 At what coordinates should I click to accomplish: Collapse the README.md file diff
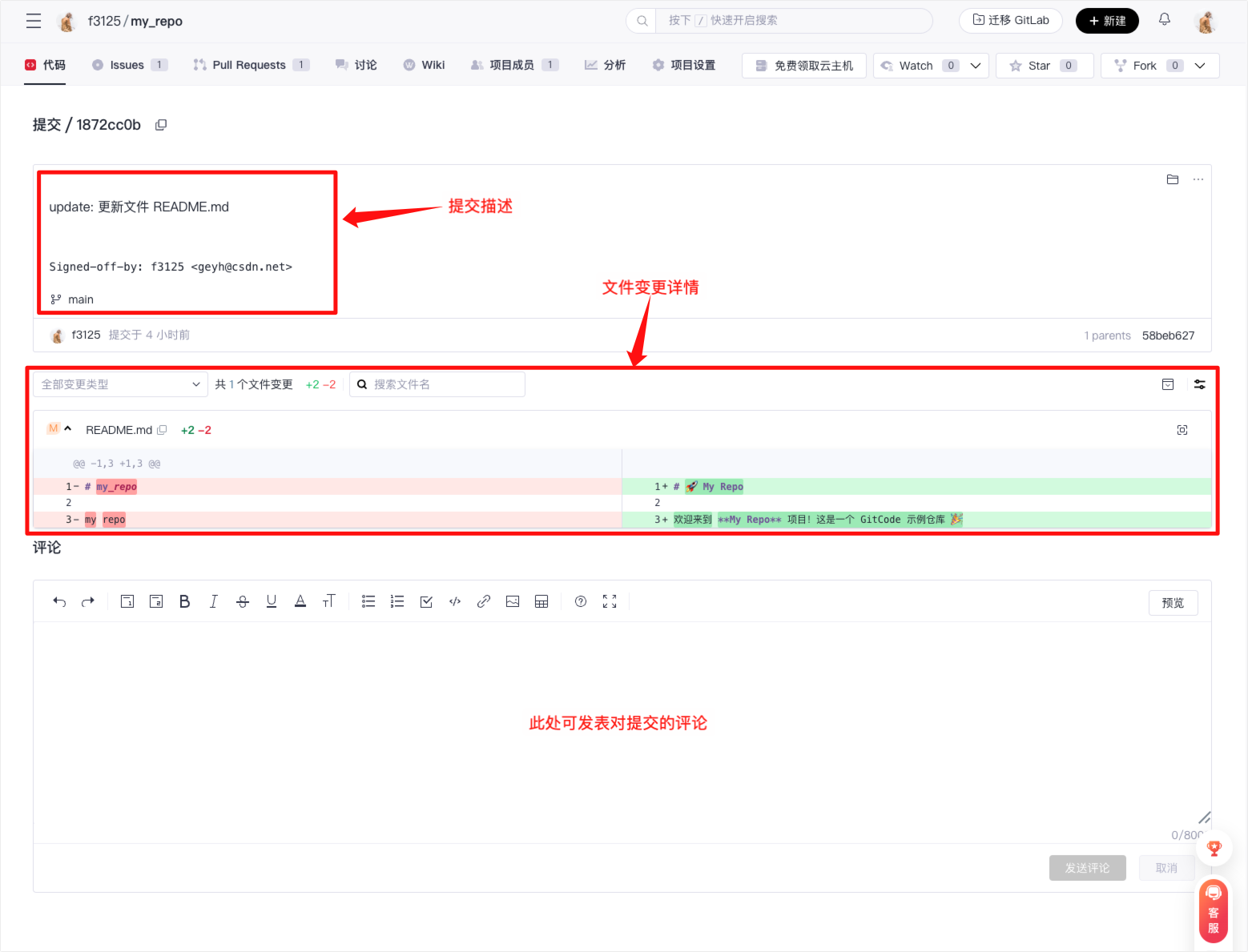point(68,429)
